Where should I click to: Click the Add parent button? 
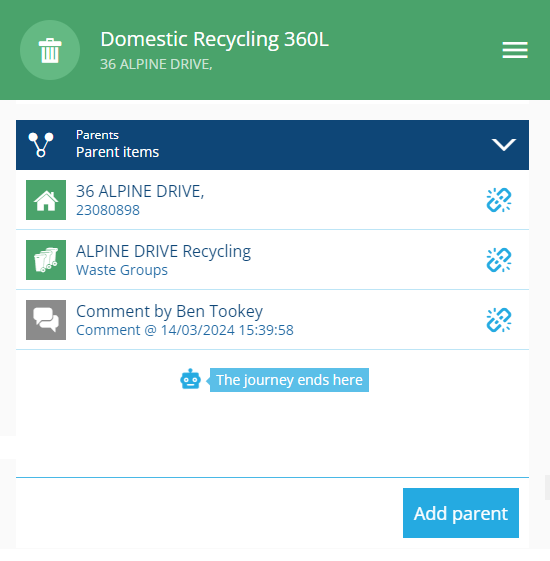(461, 513)
